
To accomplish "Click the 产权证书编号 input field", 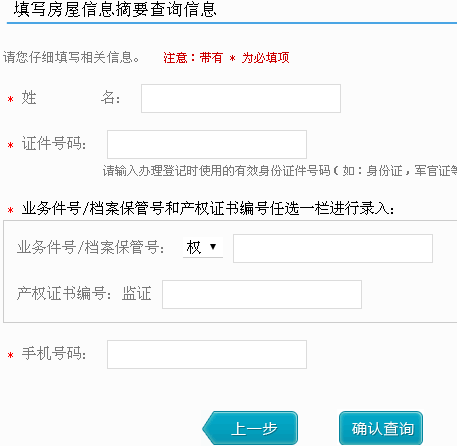I will point(262,294).
